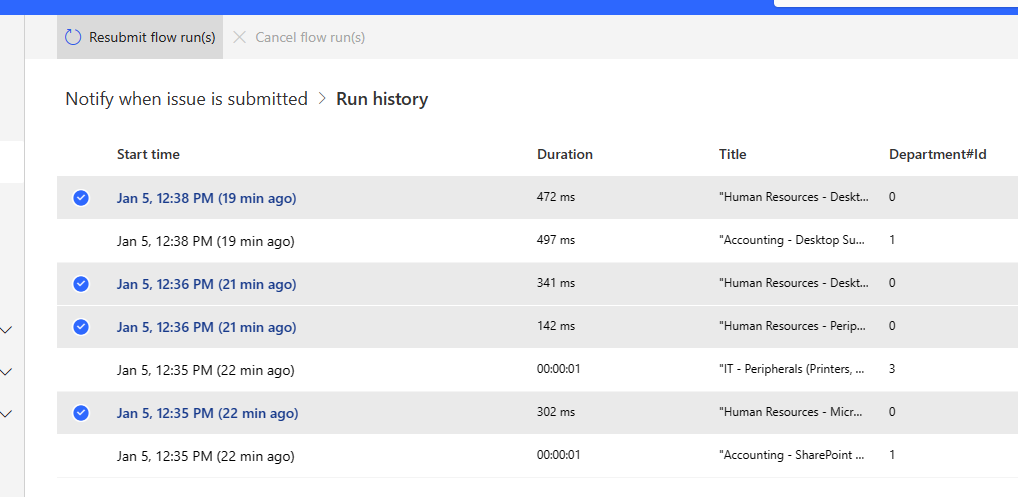
Task: Click the "Human Resources - Micr..." title
Action: point(792,412)
